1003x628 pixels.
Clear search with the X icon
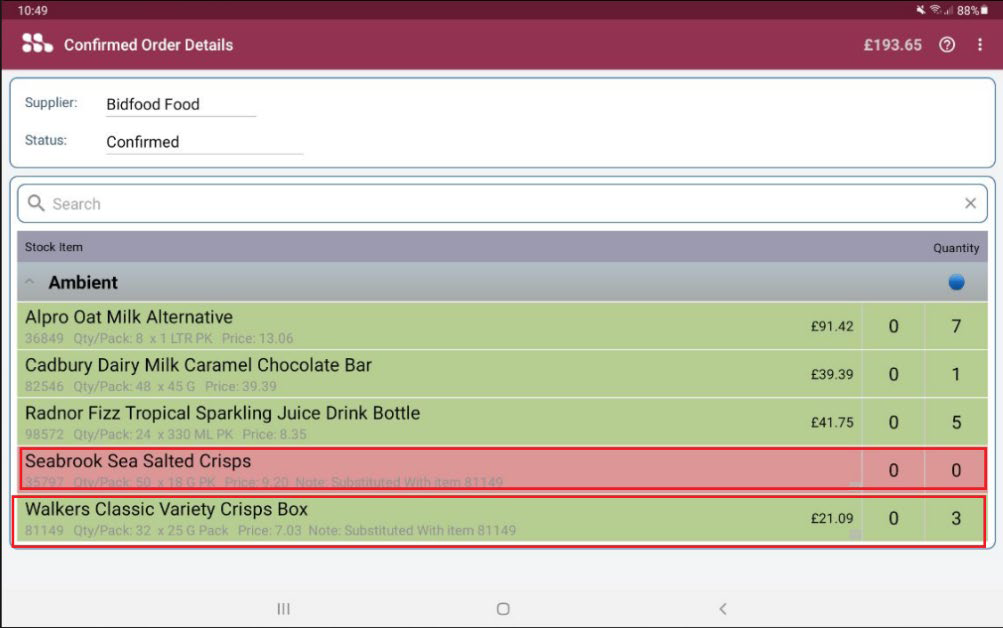coord(970,204)
